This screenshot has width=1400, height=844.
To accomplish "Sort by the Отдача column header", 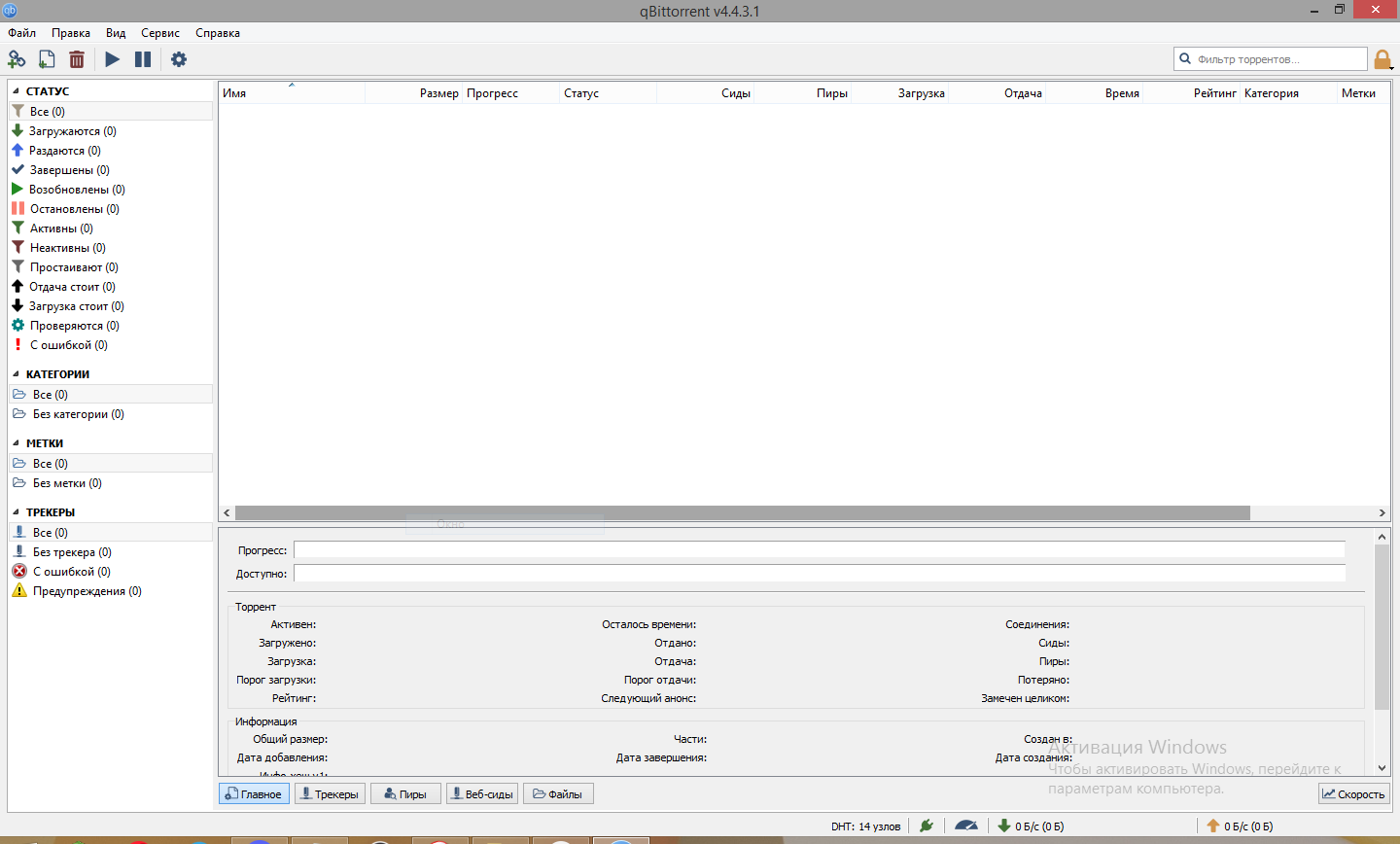I will [997, 93].
